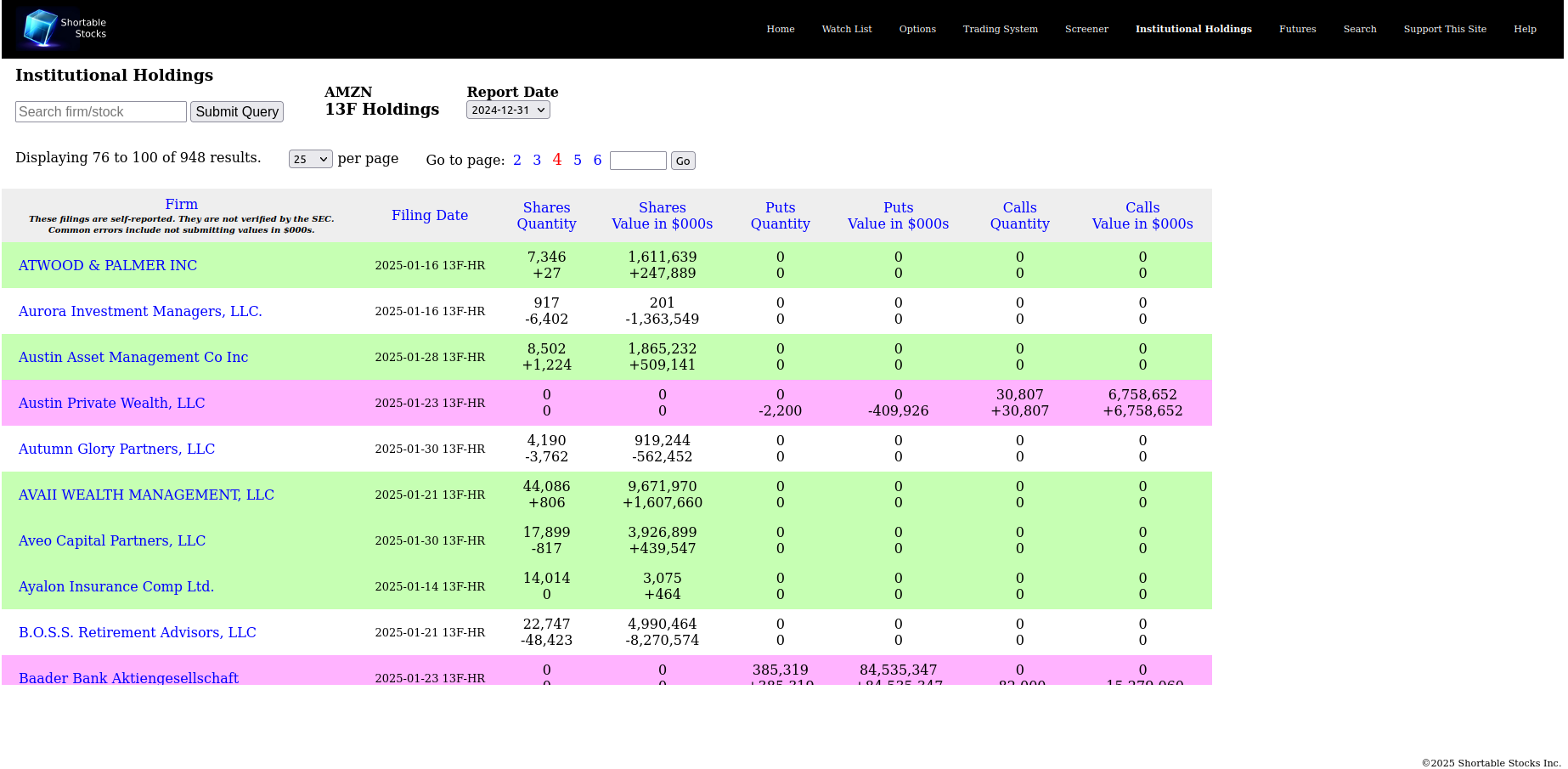Sort by Puts Value in $000s header
The height and width of the screenshot is (769, 1568).
pos(899,215)
